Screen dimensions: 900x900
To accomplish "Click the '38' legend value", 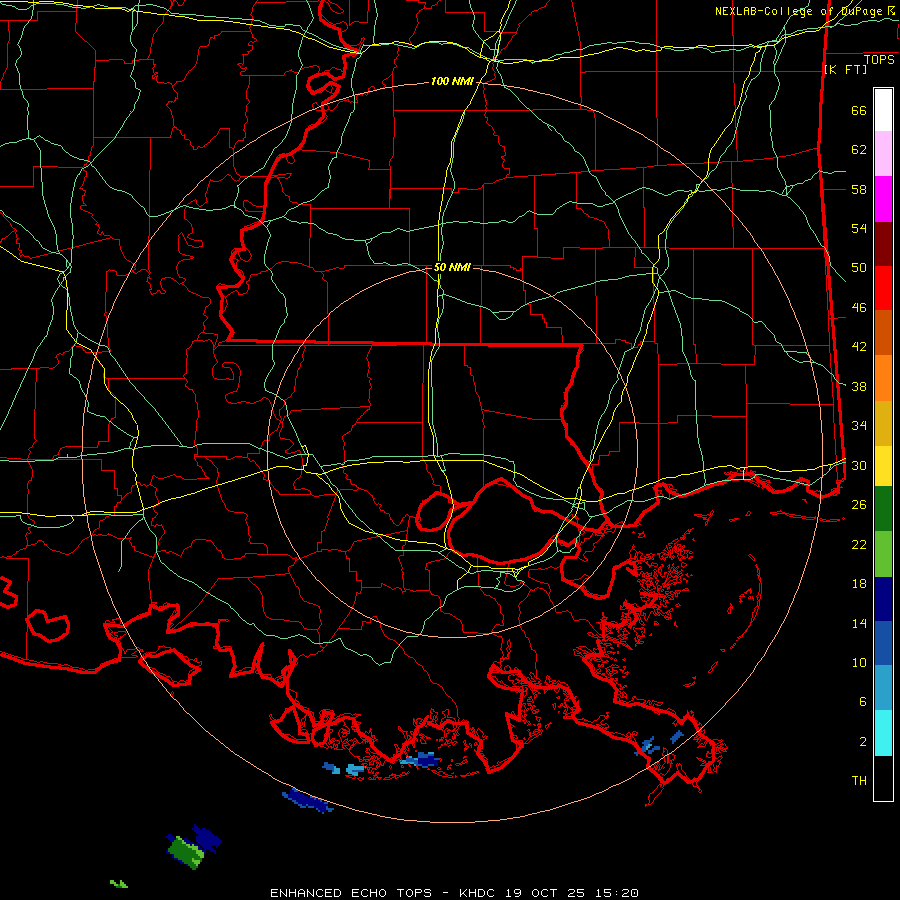I will pyautogui.click(x=859, y=386).
